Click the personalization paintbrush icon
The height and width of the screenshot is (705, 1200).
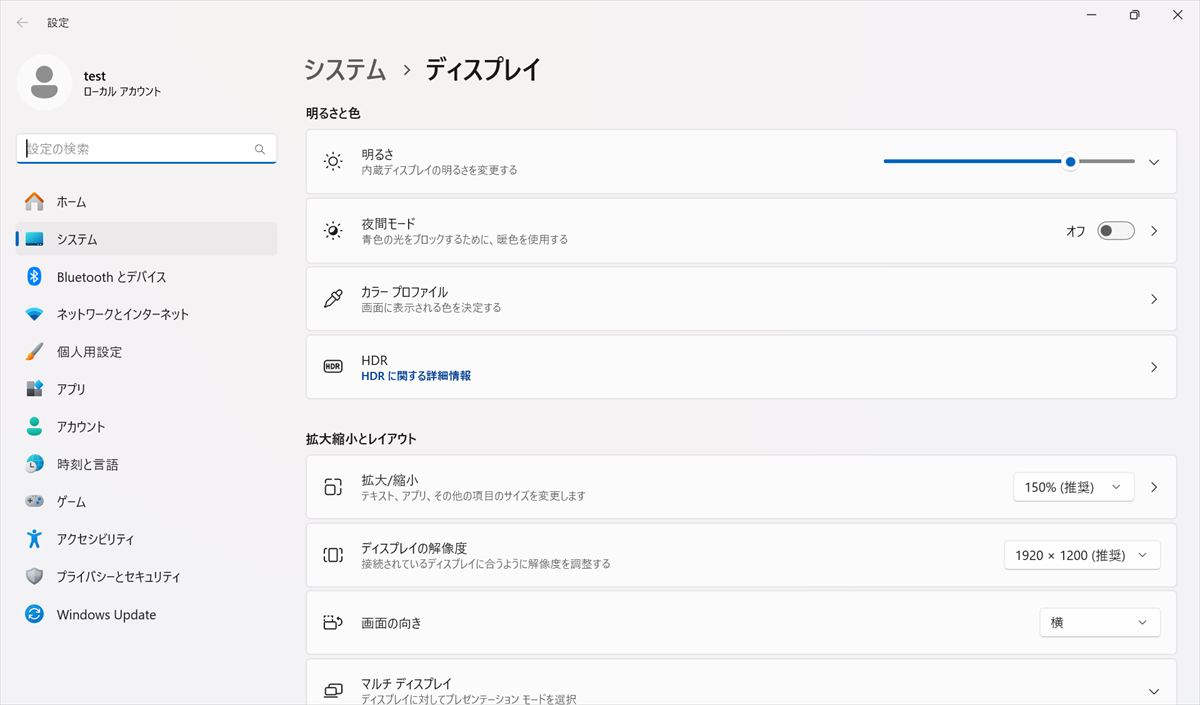35,352
